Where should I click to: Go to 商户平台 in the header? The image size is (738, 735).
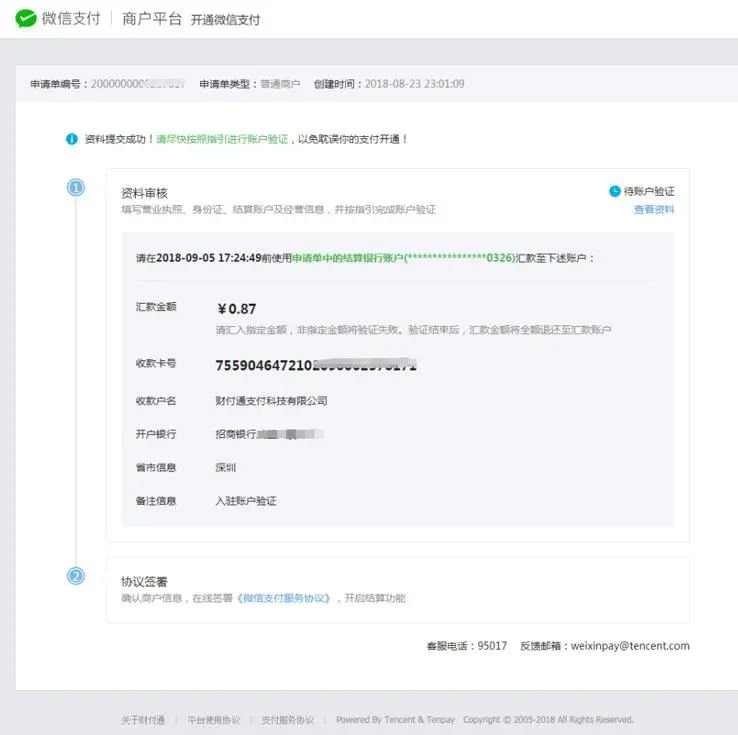[150, 19]
